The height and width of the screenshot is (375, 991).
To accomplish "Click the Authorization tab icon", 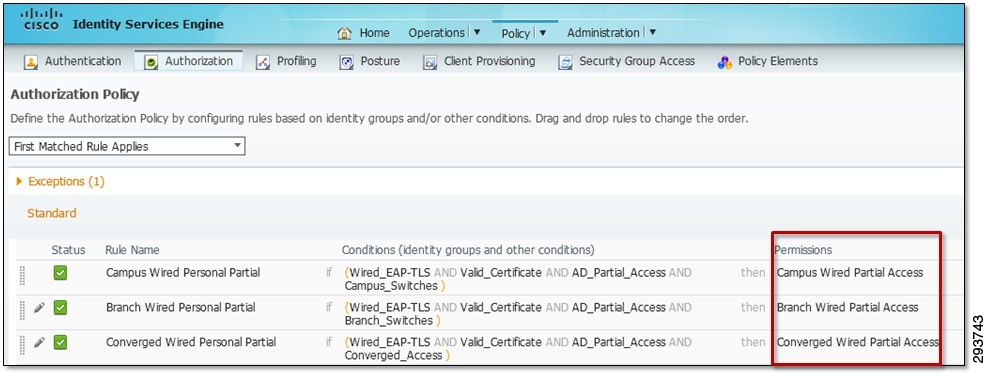I will pyautogui.click(x=151, y=63).
